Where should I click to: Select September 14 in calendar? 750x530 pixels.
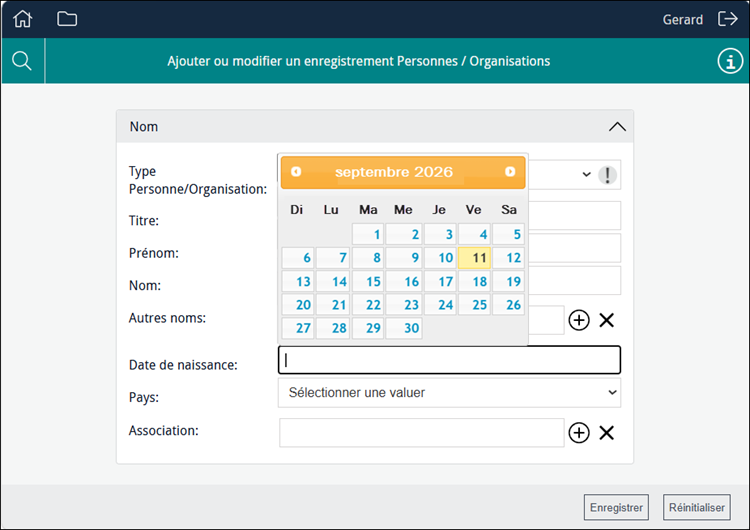pos(332,281)
